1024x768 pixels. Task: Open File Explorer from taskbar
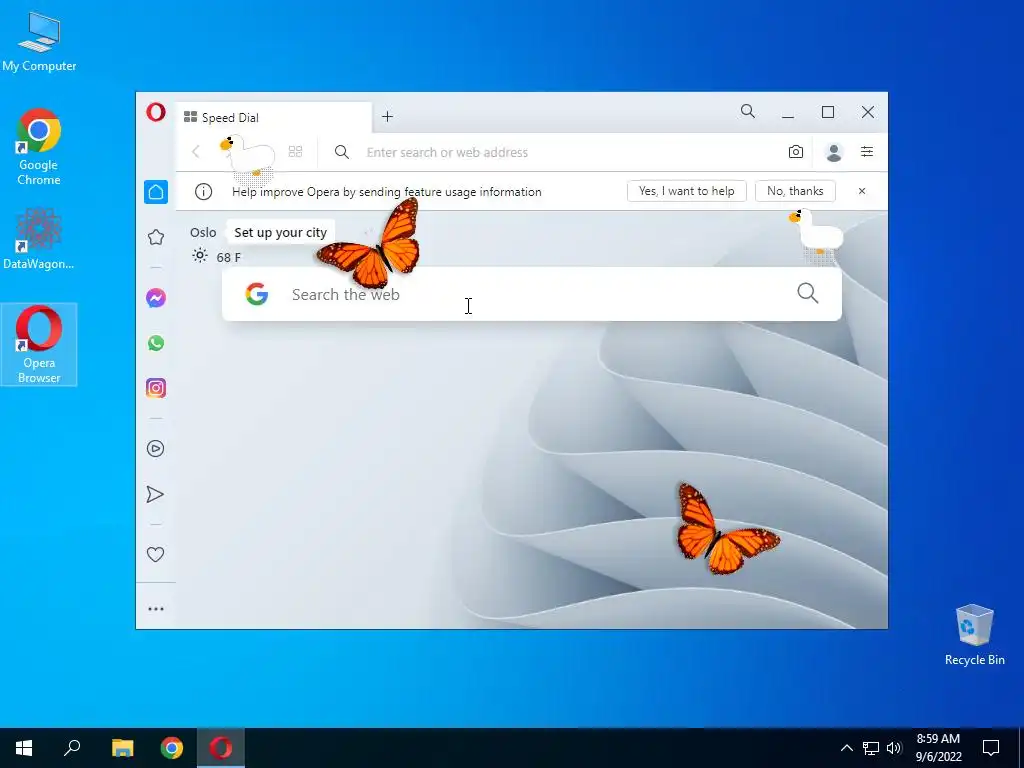pos(122,748)
